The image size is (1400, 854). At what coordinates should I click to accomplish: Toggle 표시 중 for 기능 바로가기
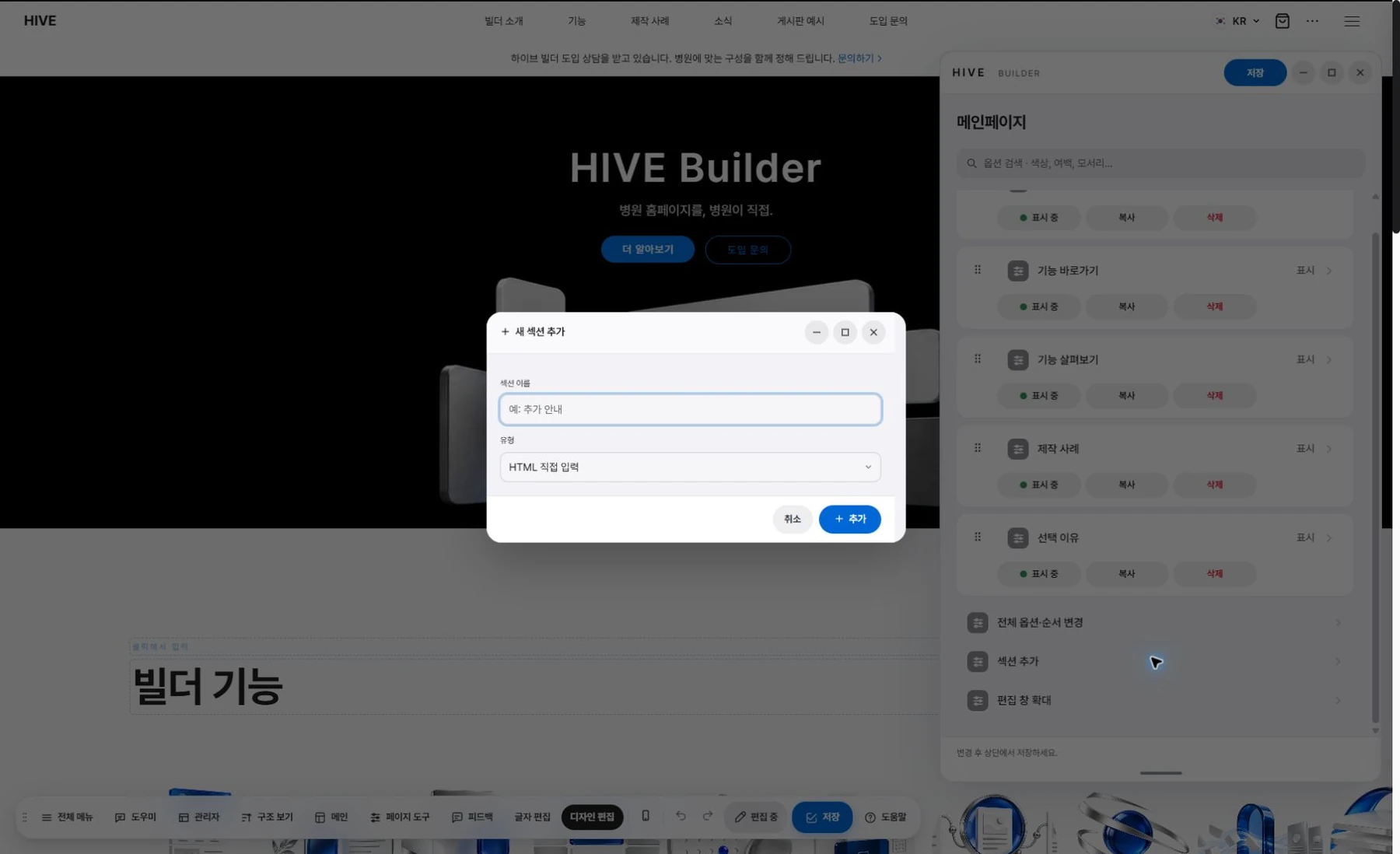point(1038,306)
